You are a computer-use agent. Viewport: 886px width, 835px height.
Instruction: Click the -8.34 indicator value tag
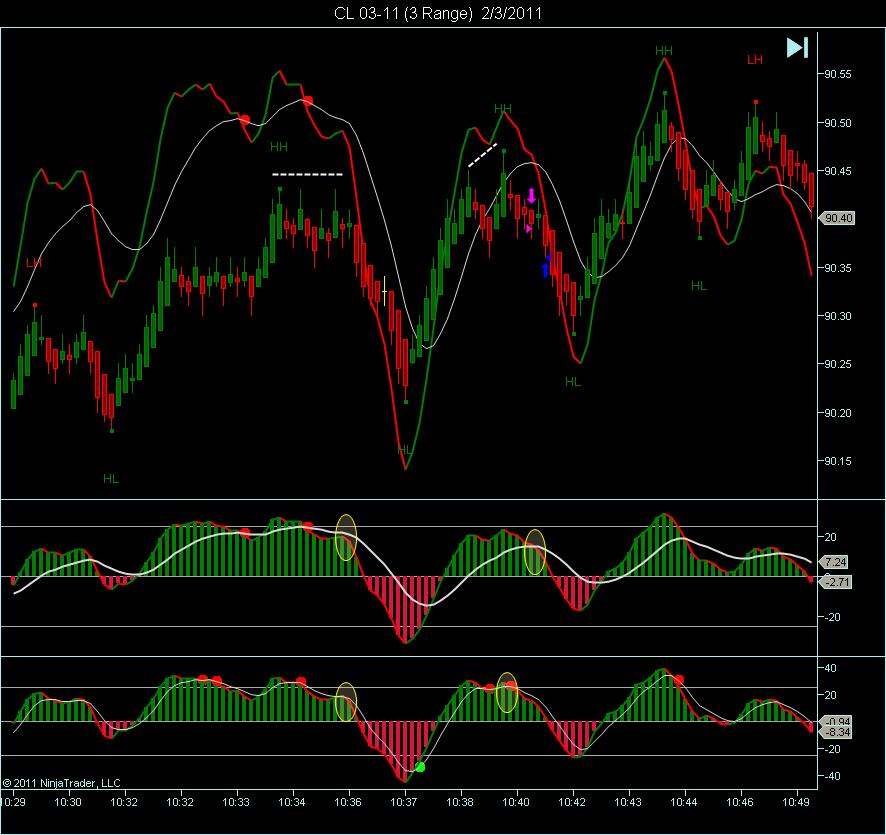(x=837, y=732)
